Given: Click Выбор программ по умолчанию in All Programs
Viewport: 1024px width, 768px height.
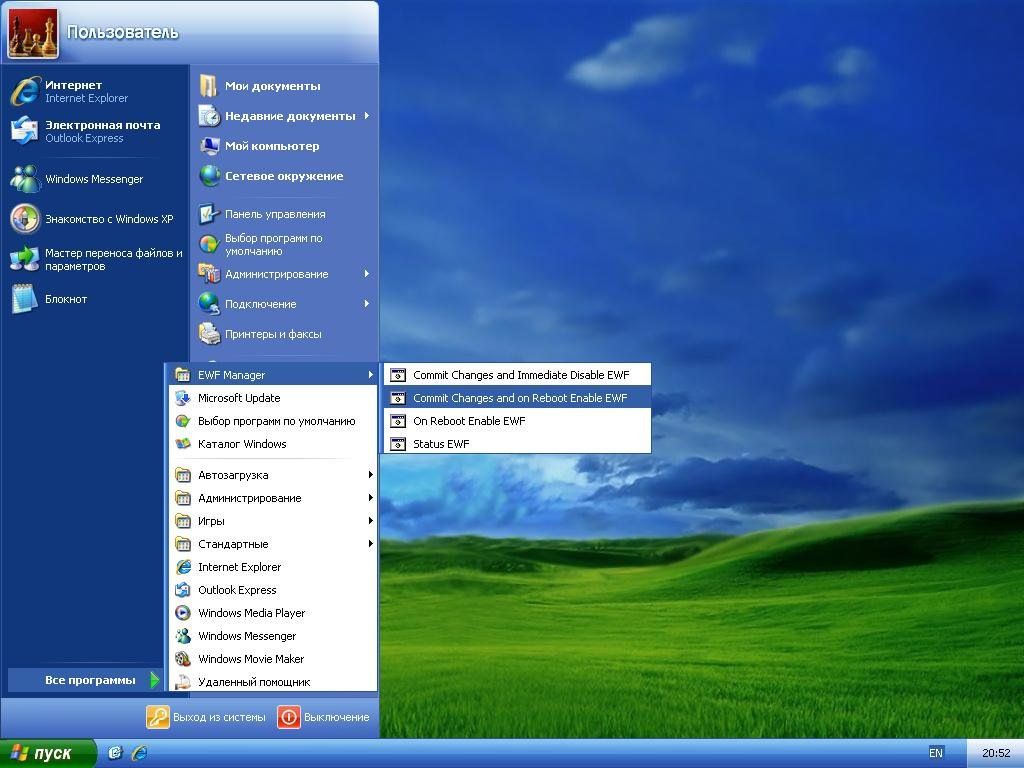Looking at the screenshot, I should (273, 421).
